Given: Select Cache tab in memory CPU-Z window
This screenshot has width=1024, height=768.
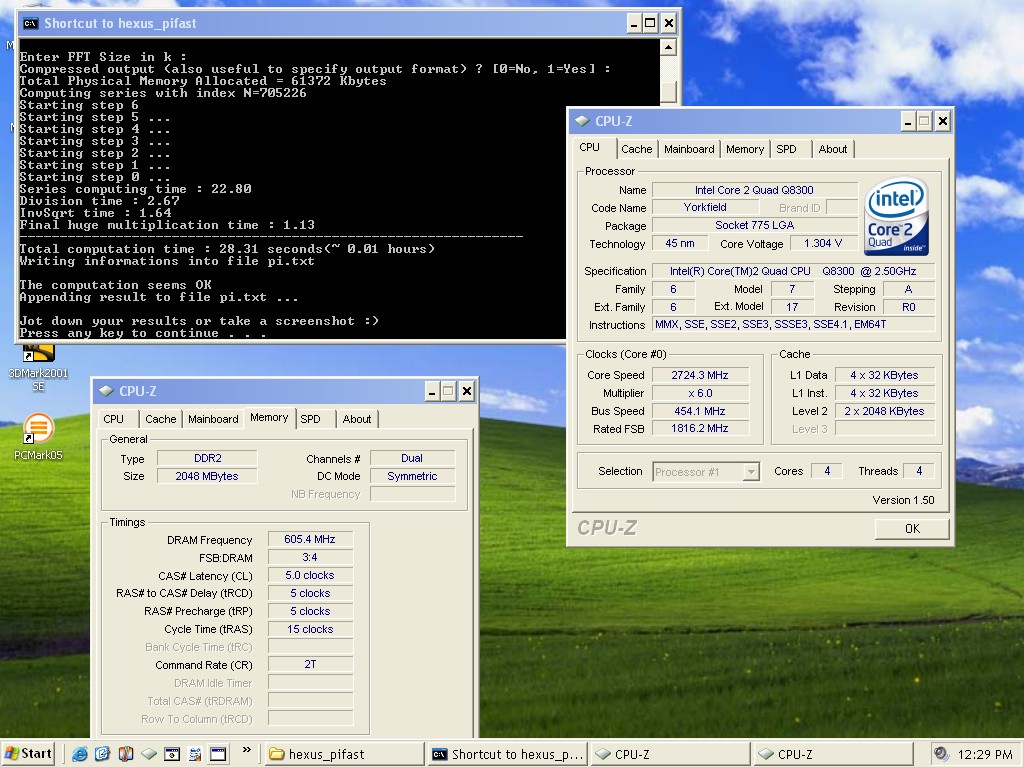Looking at the screenshot, I should [x=161, y=419].
